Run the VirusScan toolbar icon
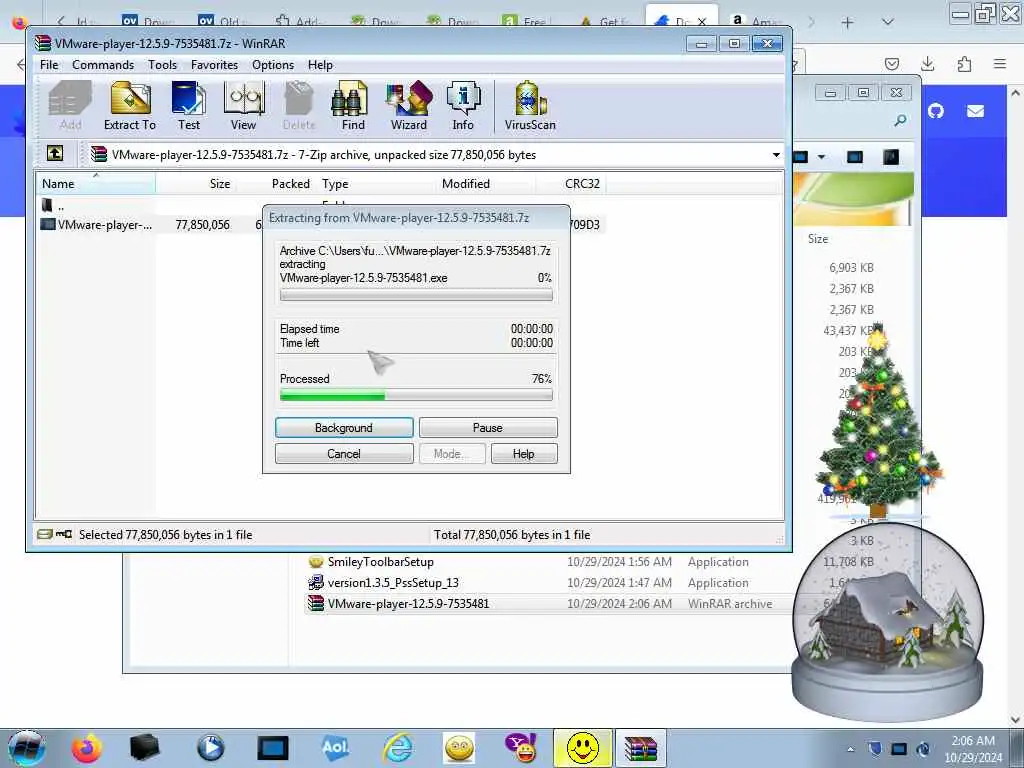This screenshot has width=1024, height=768. (x=530, y=106)
